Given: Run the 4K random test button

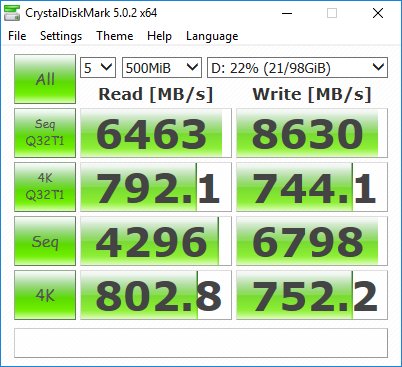Looking at the screenshot, I should 45,295.
